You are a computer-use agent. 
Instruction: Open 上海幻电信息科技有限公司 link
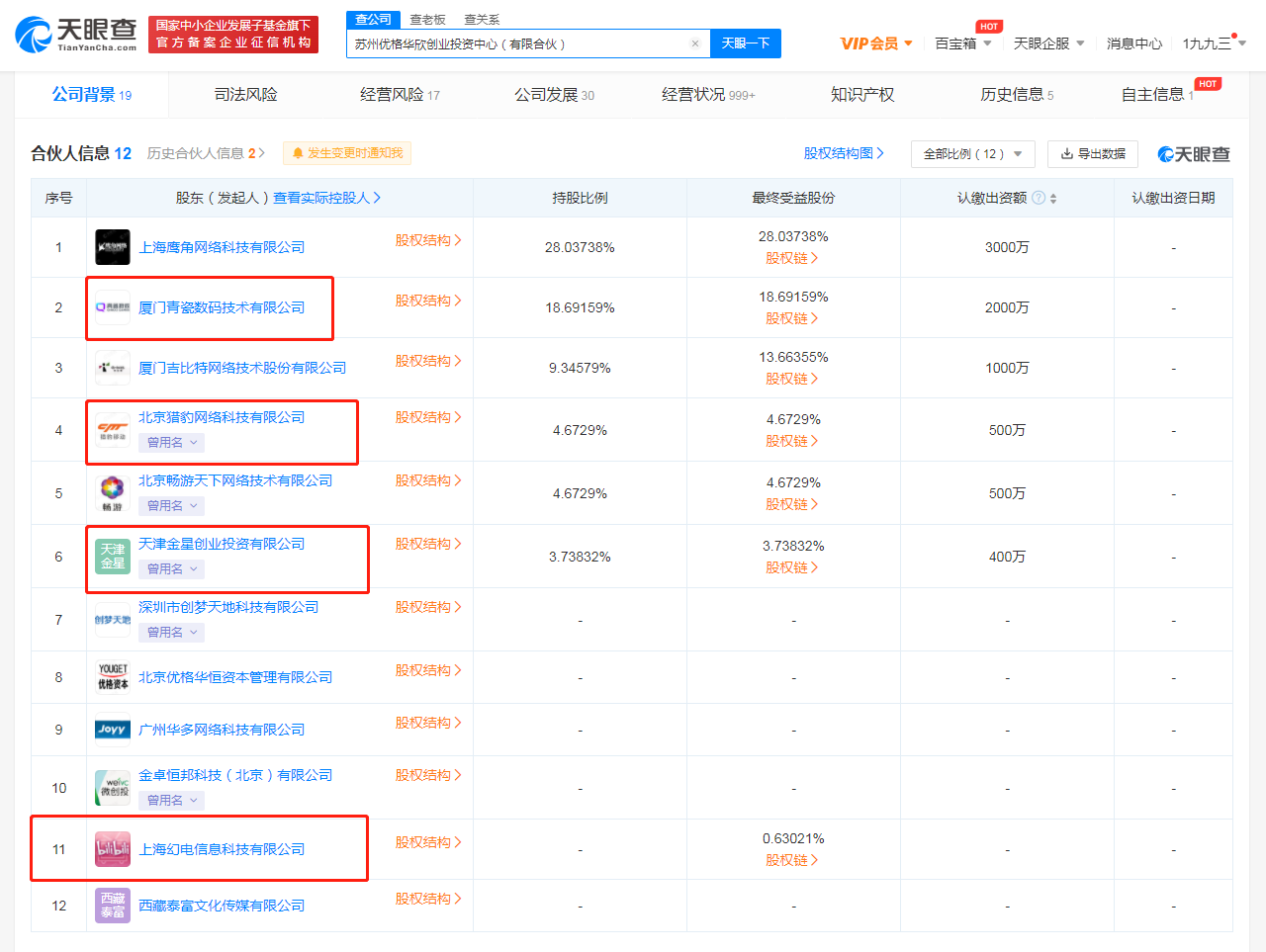click(x=222, y=849)
